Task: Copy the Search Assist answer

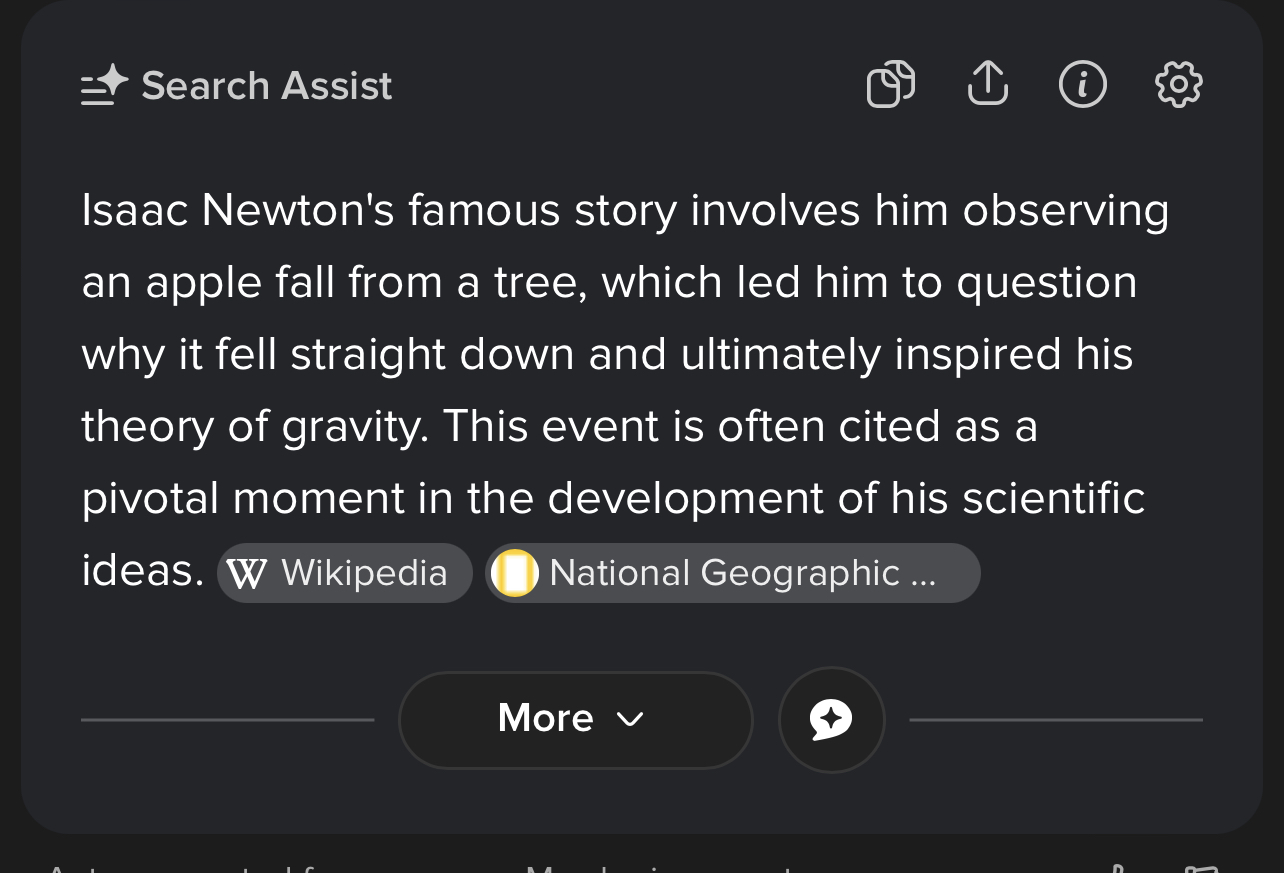Action: (890, 84)
